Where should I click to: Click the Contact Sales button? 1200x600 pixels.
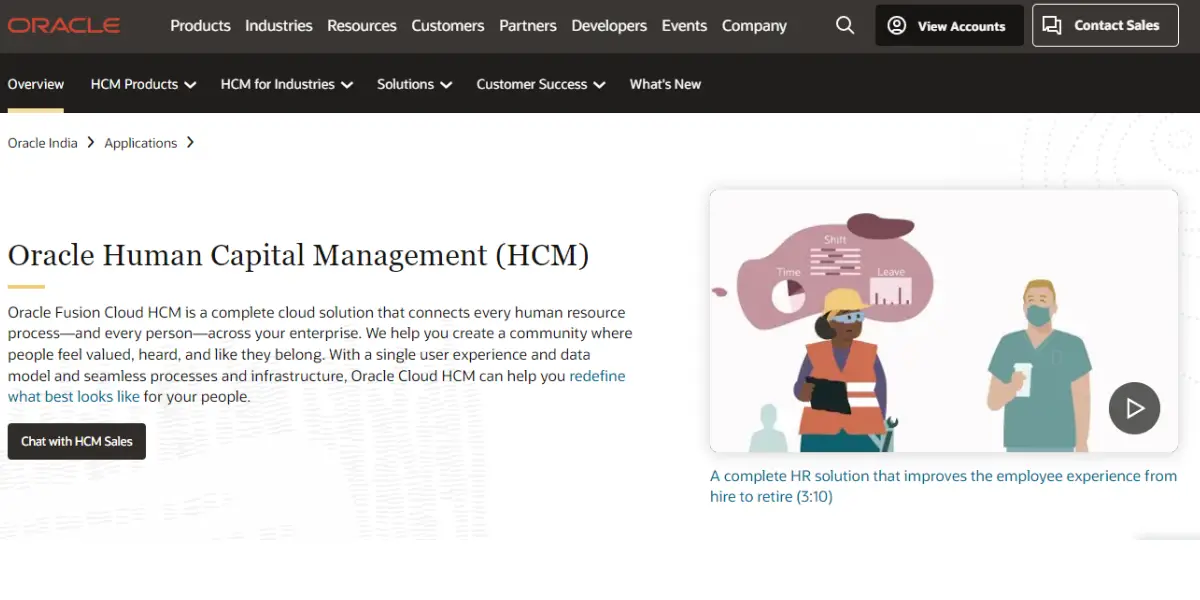click(x=1105, y=26)
